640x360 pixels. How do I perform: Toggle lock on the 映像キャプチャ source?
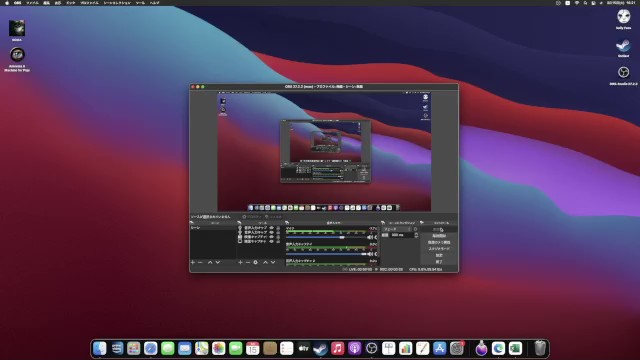pos(278,237)
